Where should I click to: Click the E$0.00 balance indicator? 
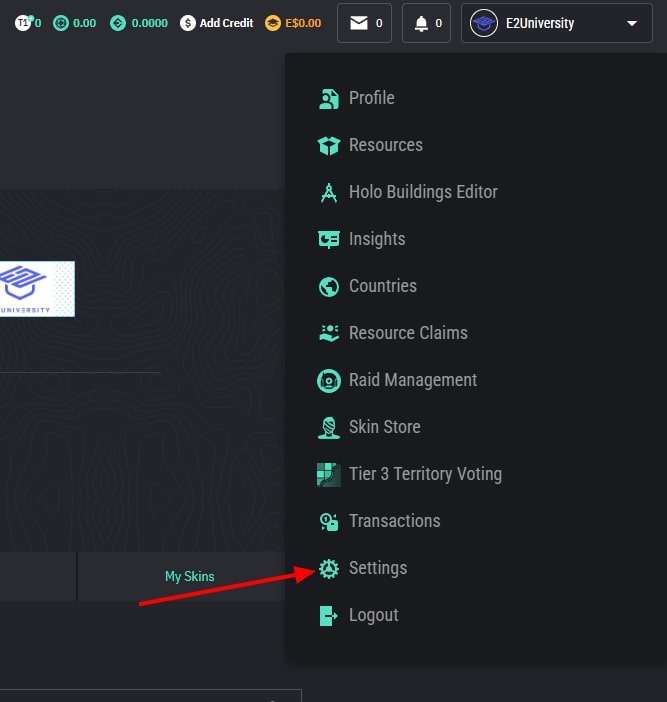click(x=294, y=22)
